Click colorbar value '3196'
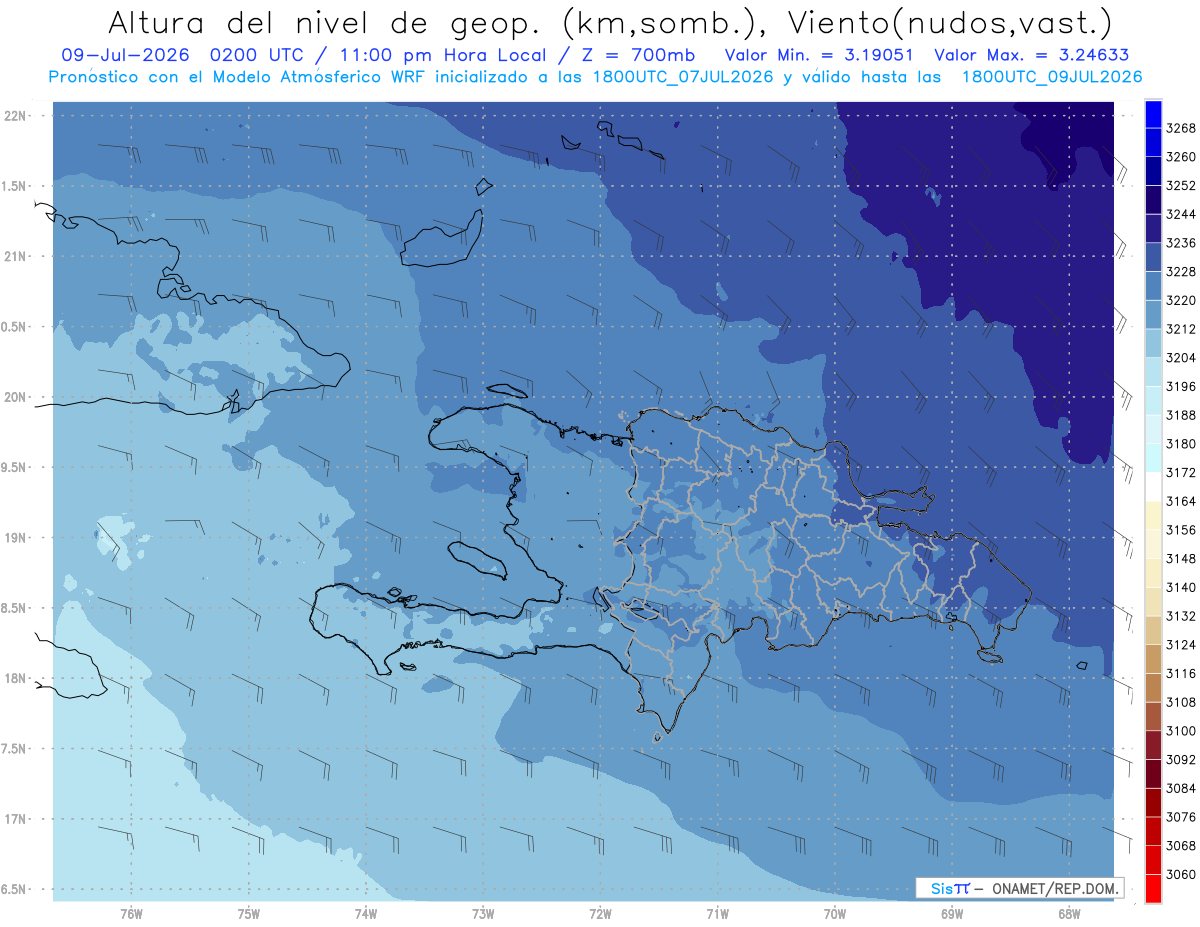 (1181, 386)
